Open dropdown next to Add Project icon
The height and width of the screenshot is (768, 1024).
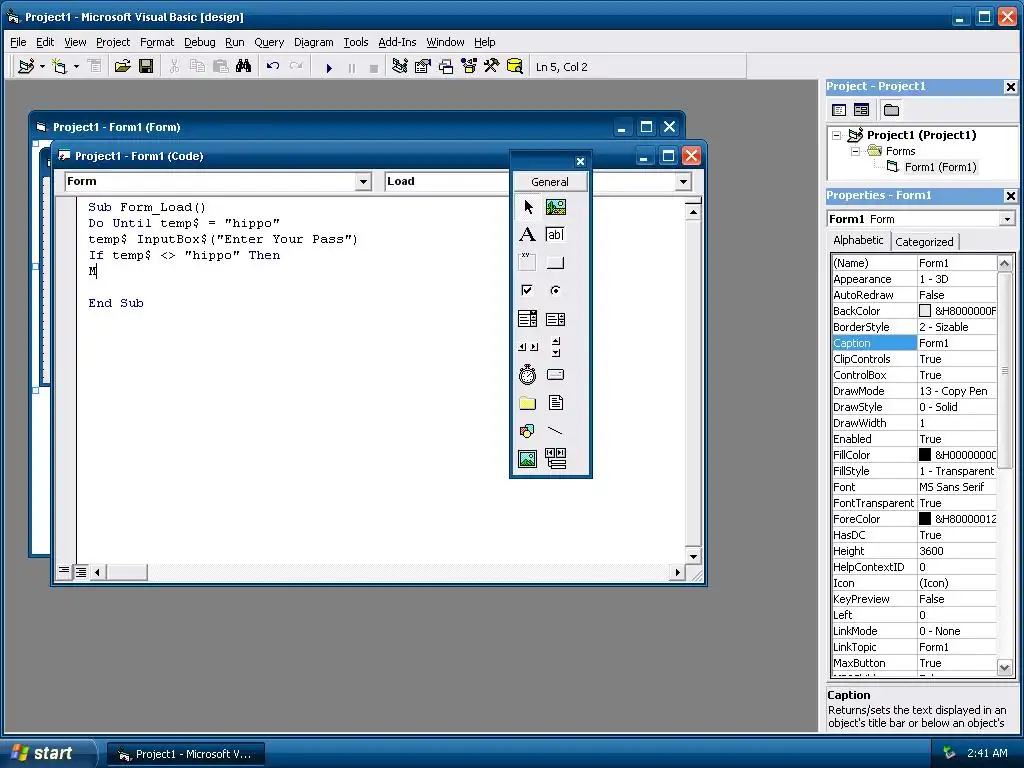click(x=42, y=67)
